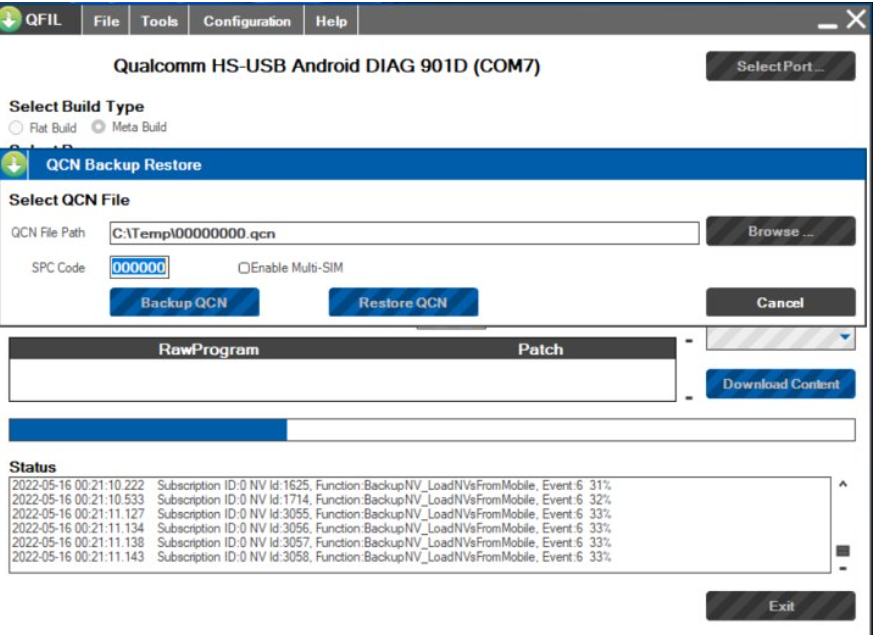Screen dimensions: 874x638
Task: Cancel the QCN Backup Restore dialog
Action: click(780, 303)
